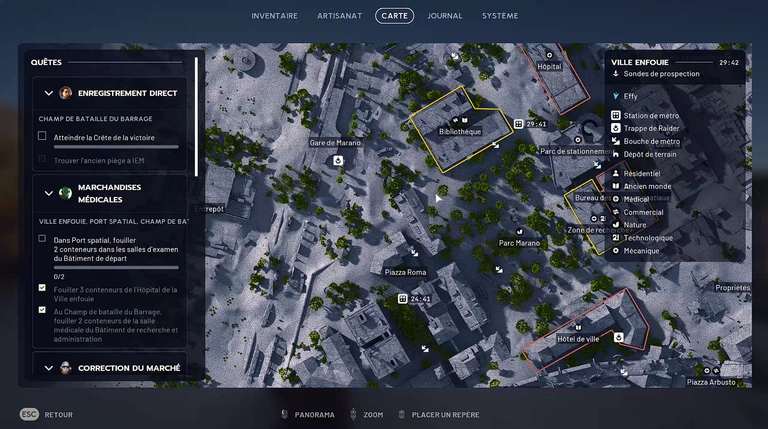This screenshot has height=429, width=768.
Task: Click the Entrepôt map label
Action: pos(209,209)
